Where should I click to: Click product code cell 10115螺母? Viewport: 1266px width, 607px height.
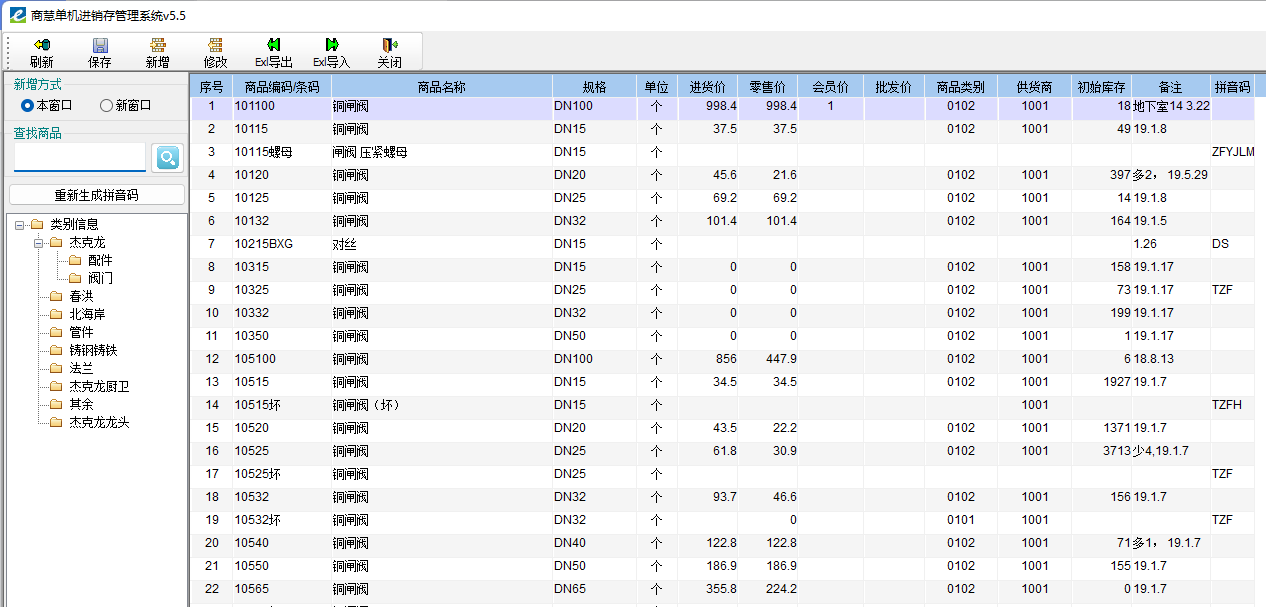281,152
